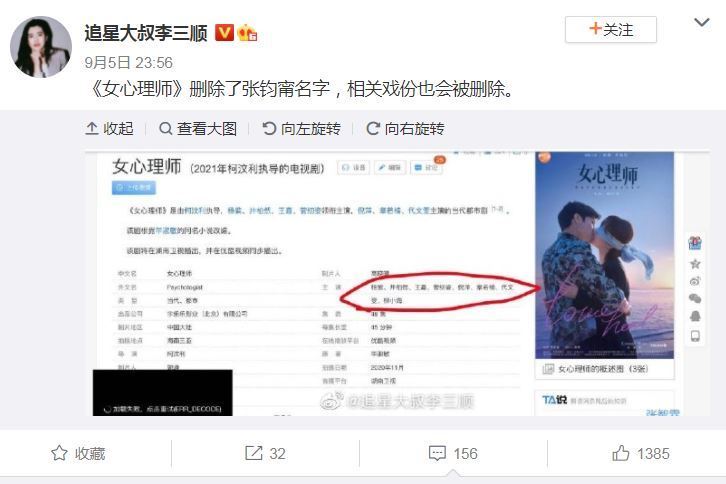The width and height of the screenshot is (726, 484).
Task: Follow the user with +关注 button
Action: pos(611,30)
